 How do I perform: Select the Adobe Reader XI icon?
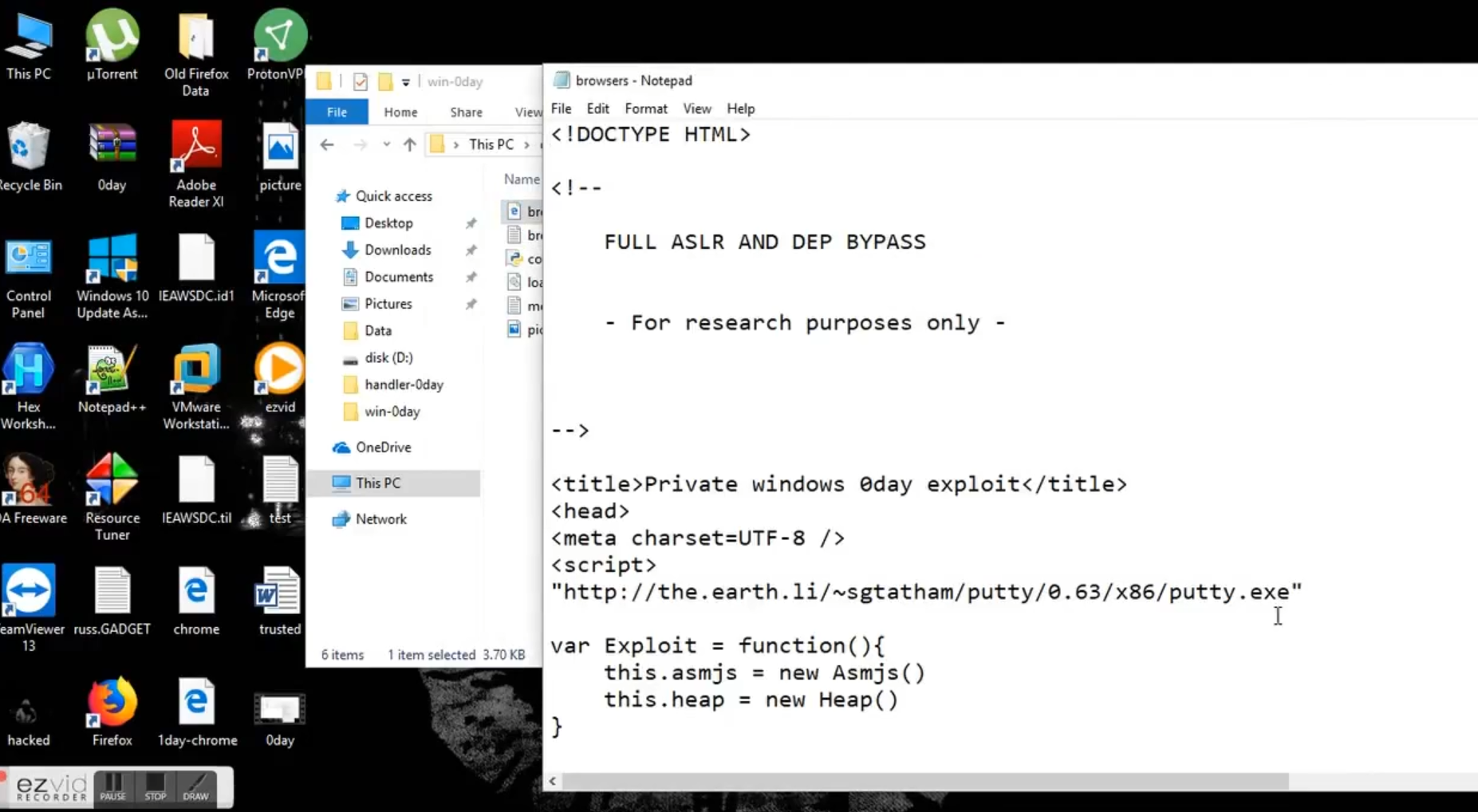tap(195, 150)
